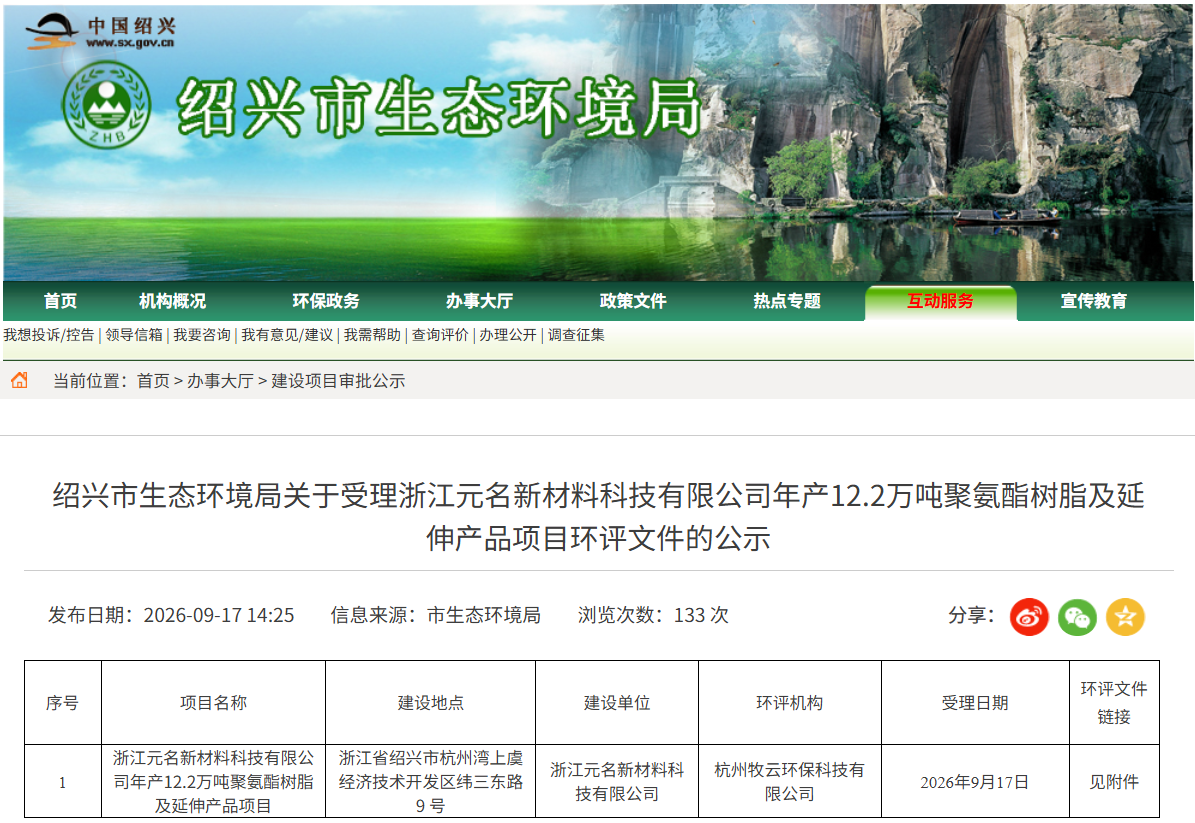Open the 我想投诉/控告 sub-link

49,335
